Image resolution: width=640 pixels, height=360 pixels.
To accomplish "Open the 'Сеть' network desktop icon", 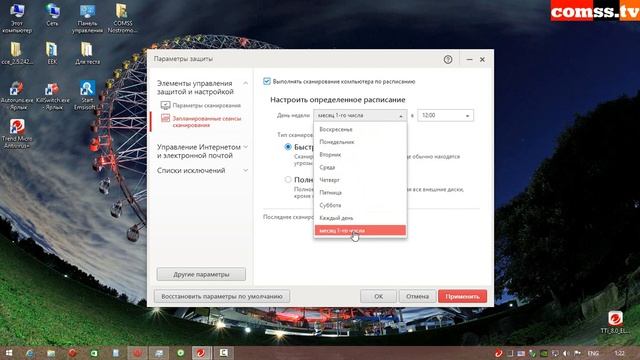I will coord(52,15).
